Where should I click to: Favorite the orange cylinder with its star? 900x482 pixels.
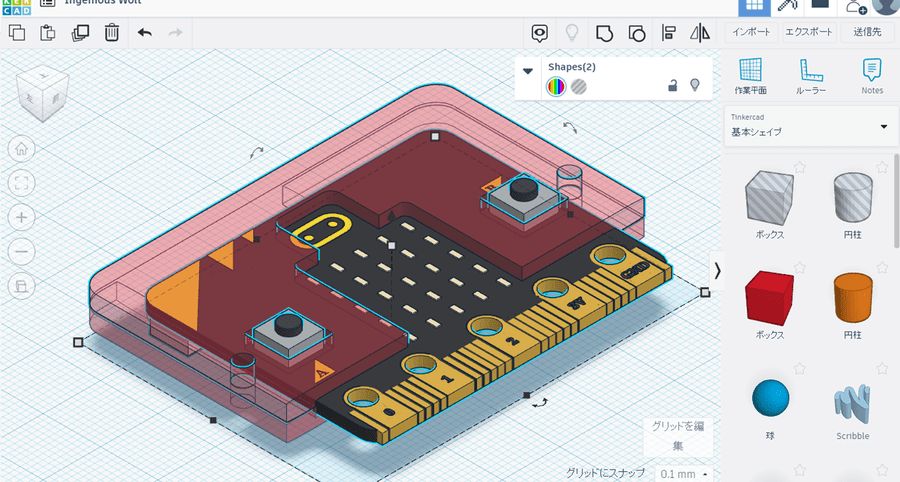882,267
